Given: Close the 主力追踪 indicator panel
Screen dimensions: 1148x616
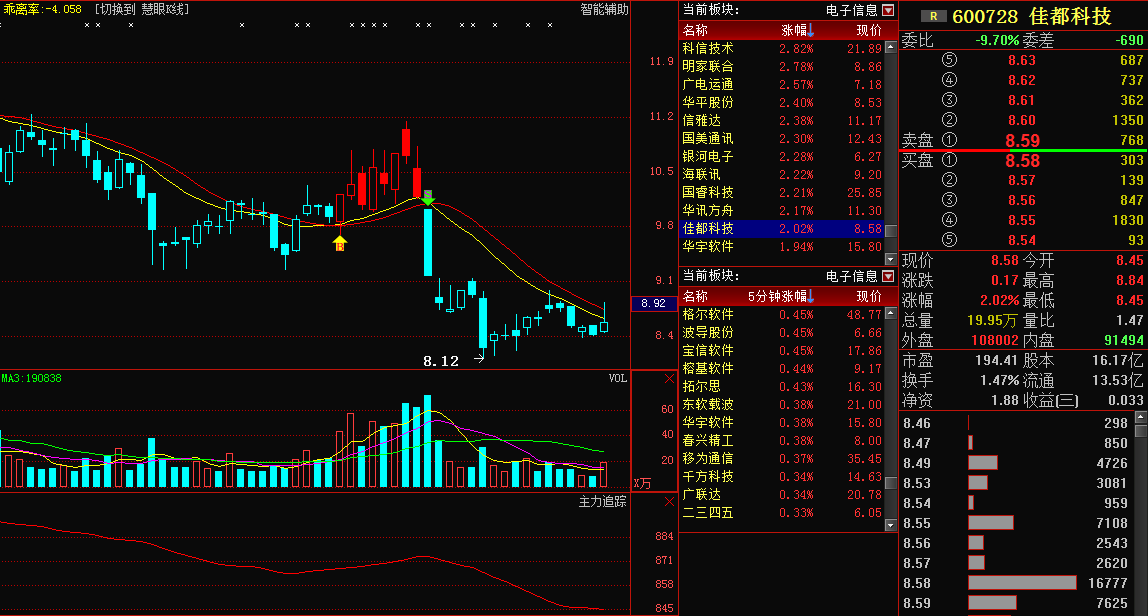Looking at the screenshot, I should click(669, 502).
